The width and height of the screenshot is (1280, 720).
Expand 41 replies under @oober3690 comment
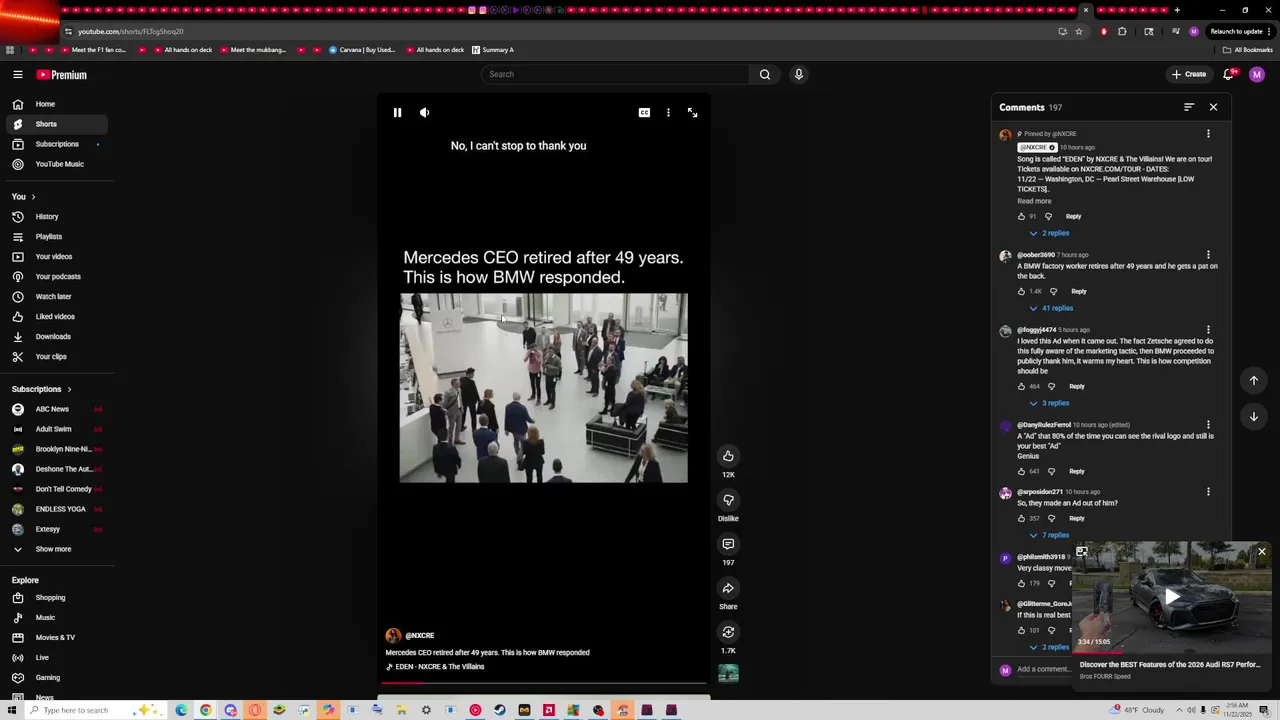1051,308
